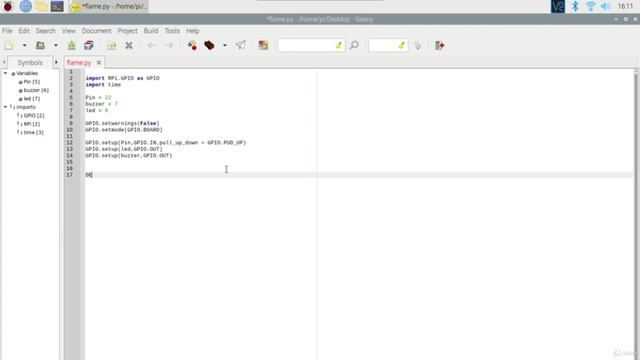The image size is (640, 360).
Task: Switch to the Symbols sidebar tab
Action: (x=30, y=62)
